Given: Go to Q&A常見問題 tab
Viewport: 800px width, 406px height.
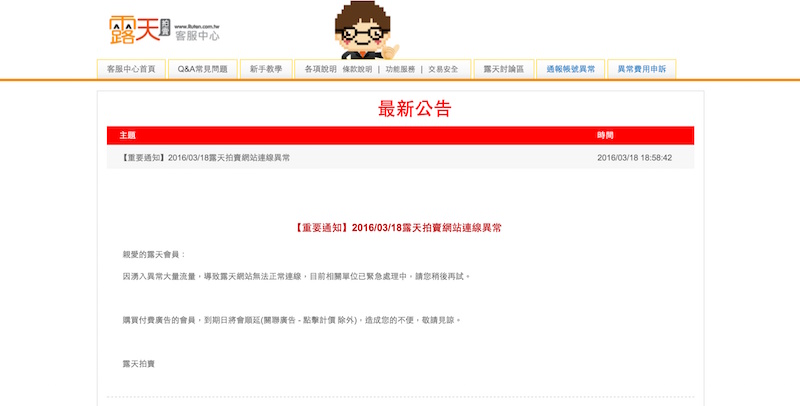Looking at the screenshot, I should click(203, 69).
